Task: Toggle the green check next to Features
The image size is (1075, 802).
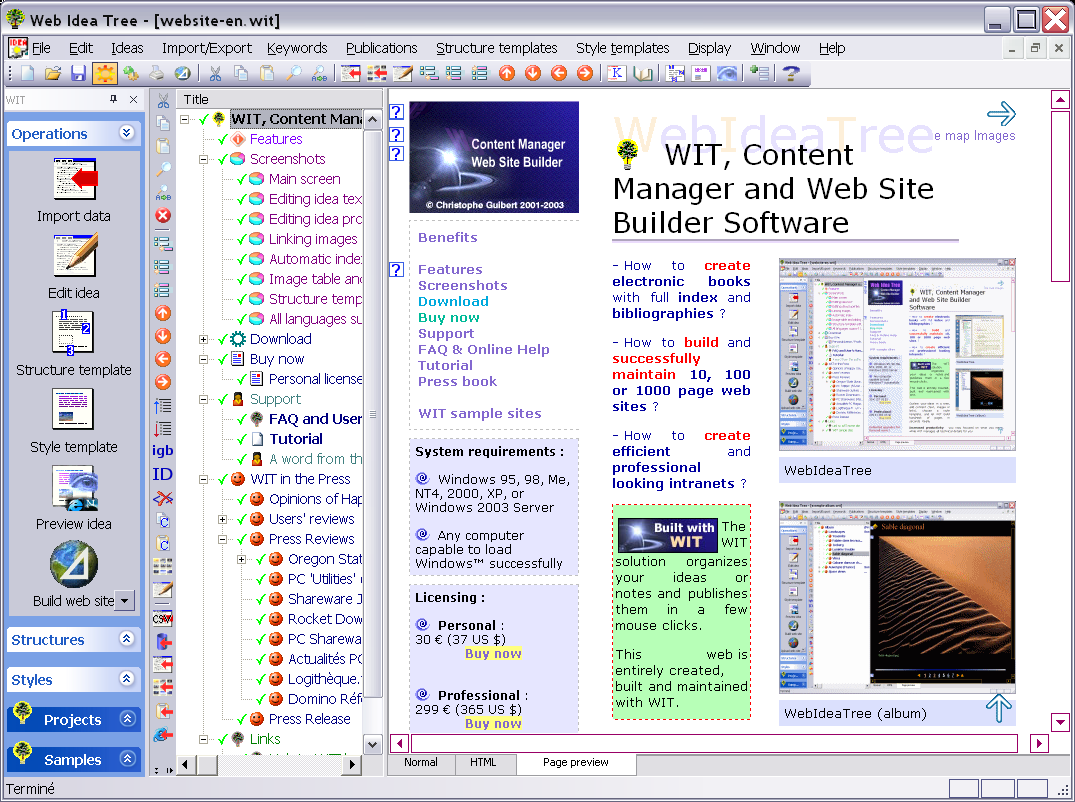Action: click(x=223, y=139)
